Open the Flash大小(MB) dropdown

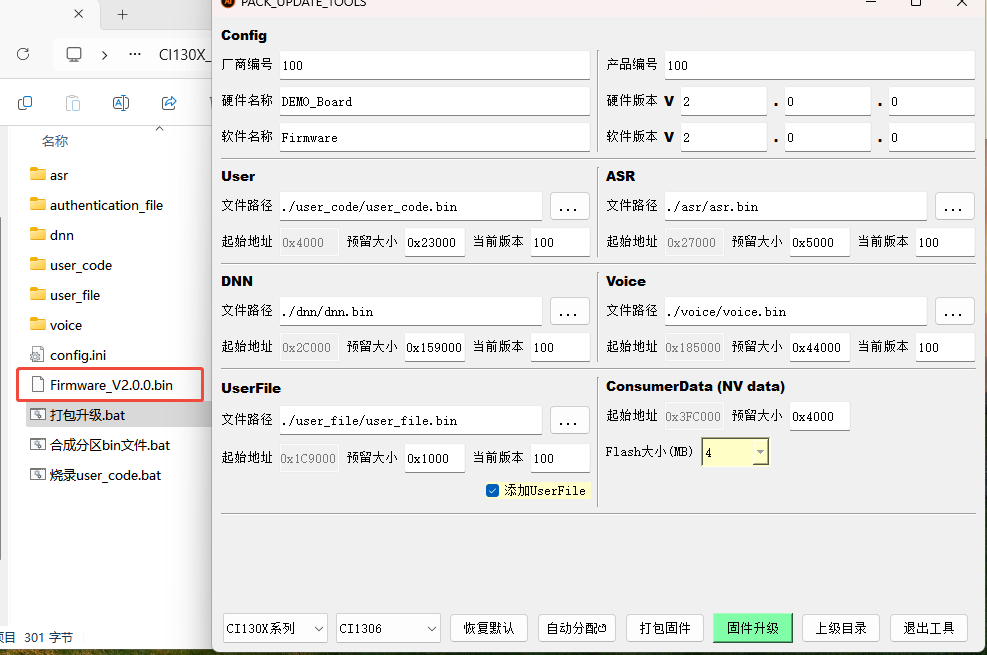[x=735, y=451]
